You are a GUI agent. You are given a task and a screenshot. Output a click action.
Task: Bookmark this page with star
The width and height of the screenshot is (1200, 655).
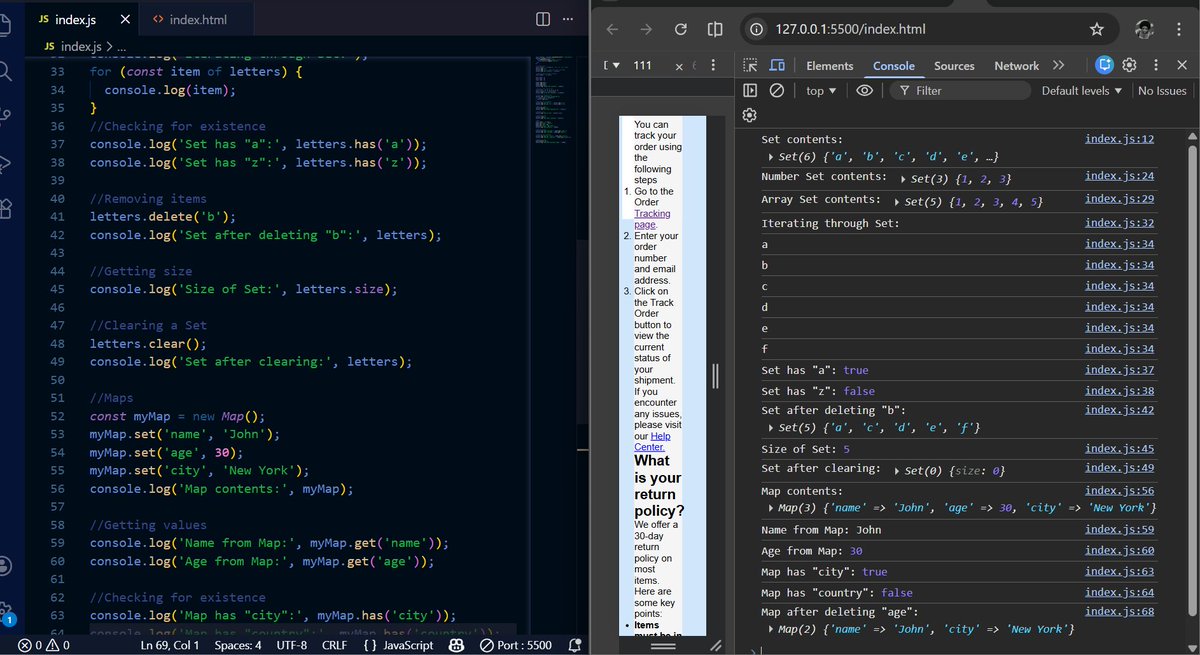(x=1097, y=29)
